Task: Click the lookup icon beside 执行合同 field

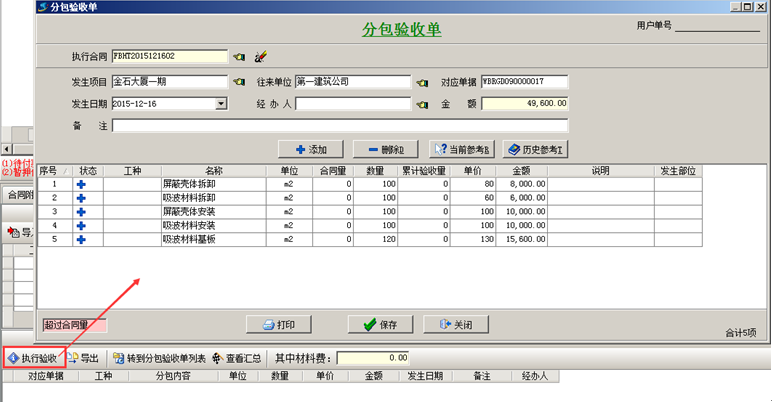Action: coord(239,56)
